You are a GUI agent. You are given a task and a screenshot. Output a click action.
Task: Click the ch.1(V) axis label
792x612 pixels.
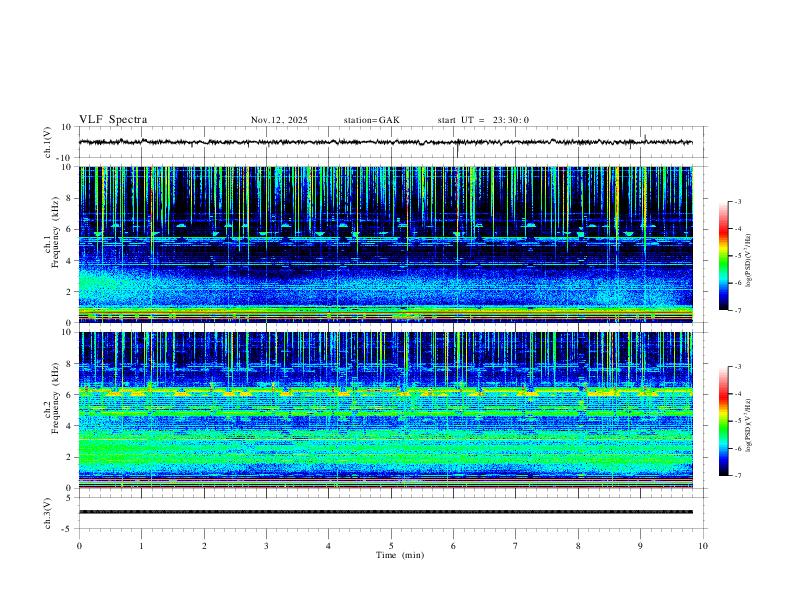coord(48,142)
